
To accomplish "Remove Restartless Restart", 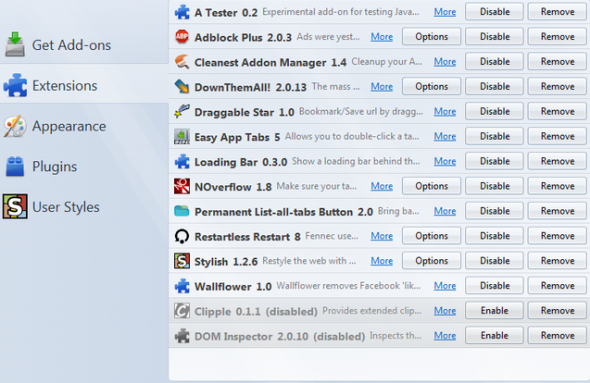I will coord(557,236).
